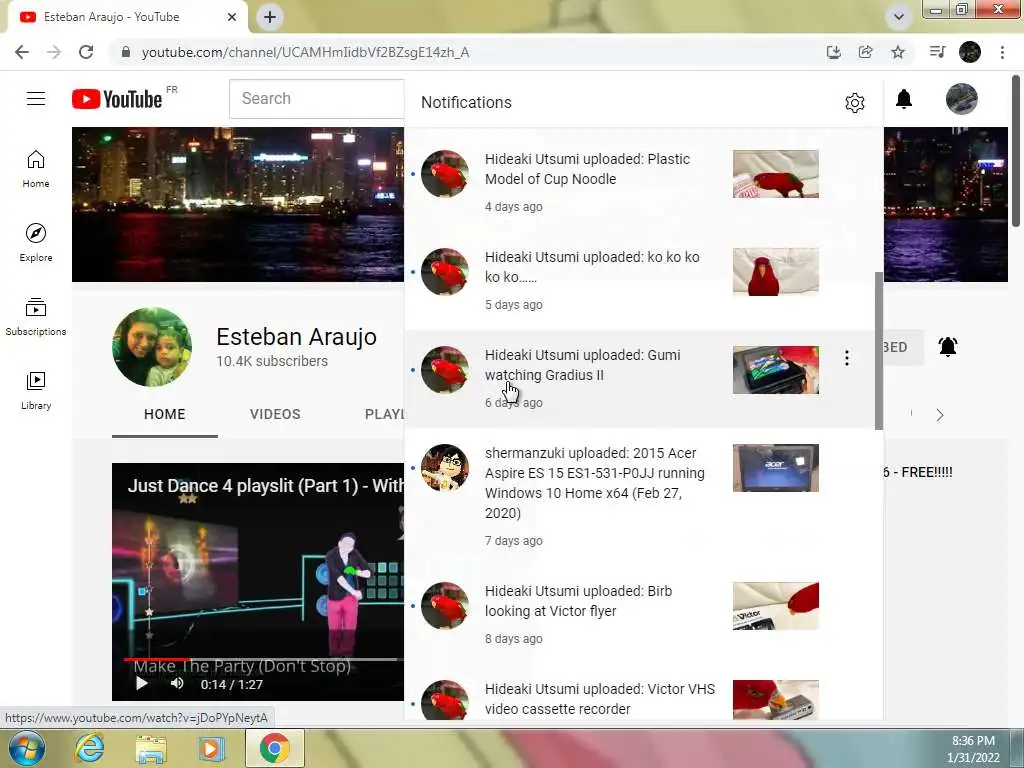This screenshot has height=768, width=1024.
Task: Click the Chrome taskbar icon
Action: point(274,748)
